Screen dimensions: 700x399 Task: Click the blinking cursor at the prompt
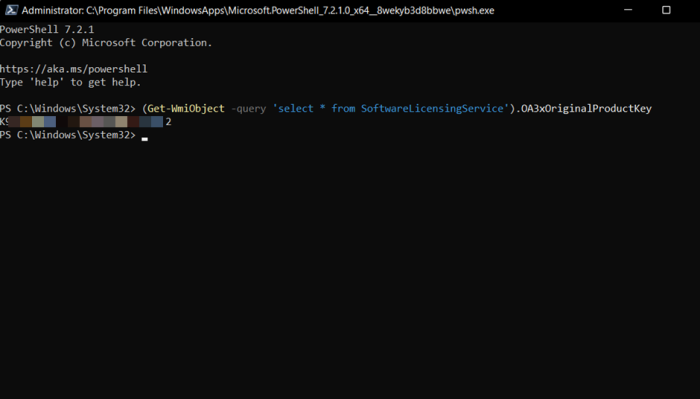point(145,139)
